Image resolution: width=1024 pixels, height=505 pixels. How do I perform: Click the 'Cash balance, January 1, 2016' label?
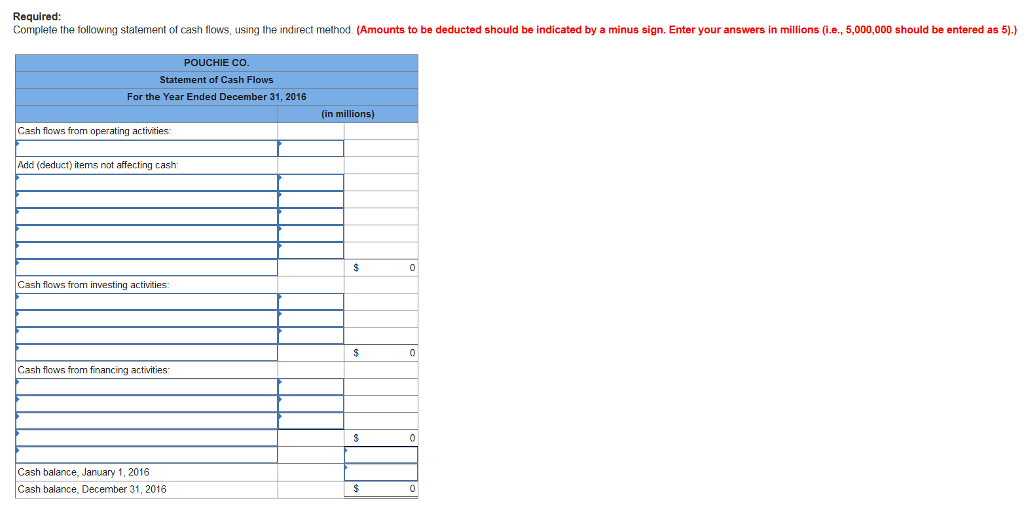[84, 472]
